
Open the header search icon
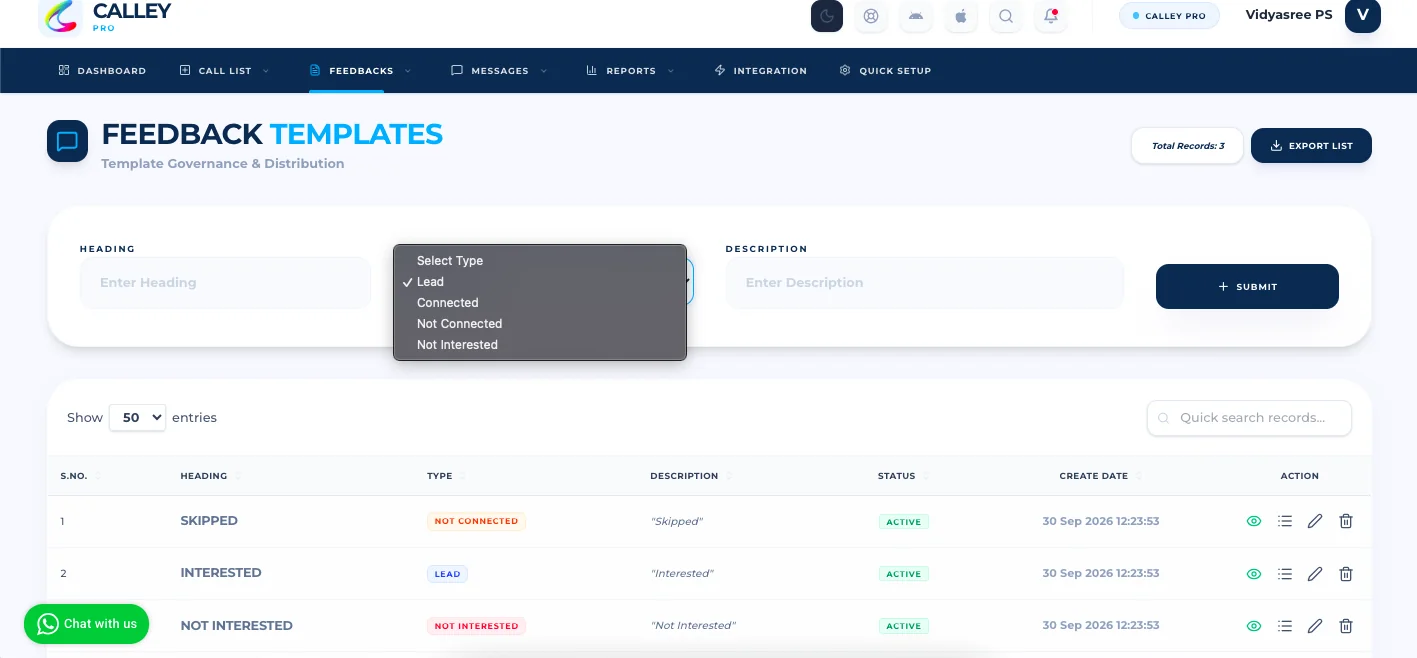[1006, 16]
